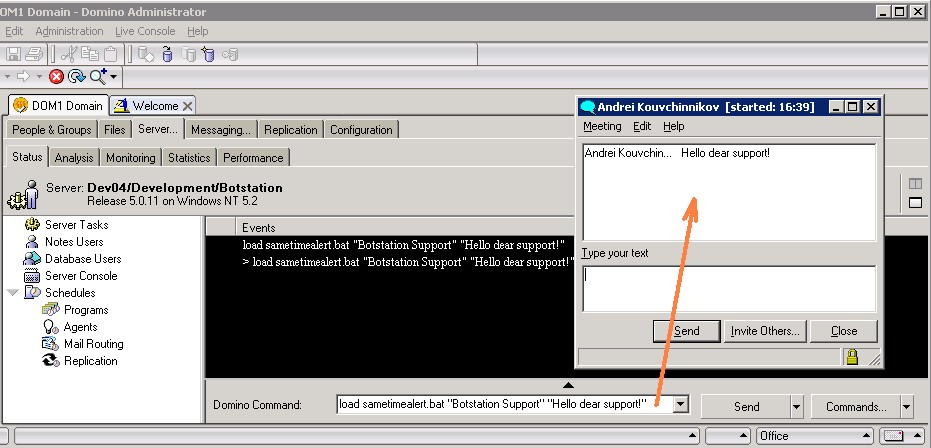The image size is (931, 448).
Task: Click the Print toolbar icon
Action: tap(34, 55)
